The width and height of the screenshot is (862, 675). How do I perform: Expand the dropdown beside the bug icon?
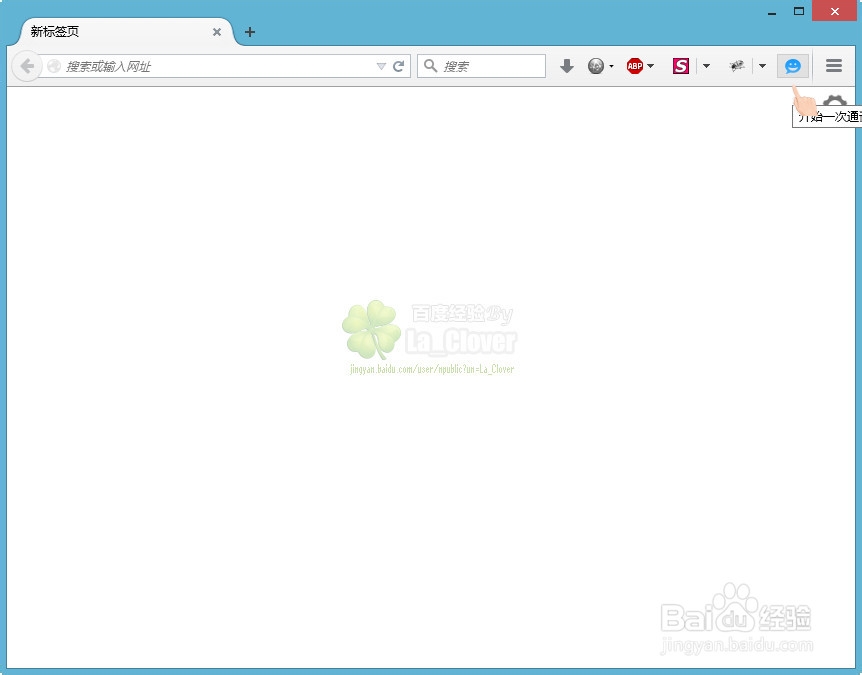[x=762, y=67]
